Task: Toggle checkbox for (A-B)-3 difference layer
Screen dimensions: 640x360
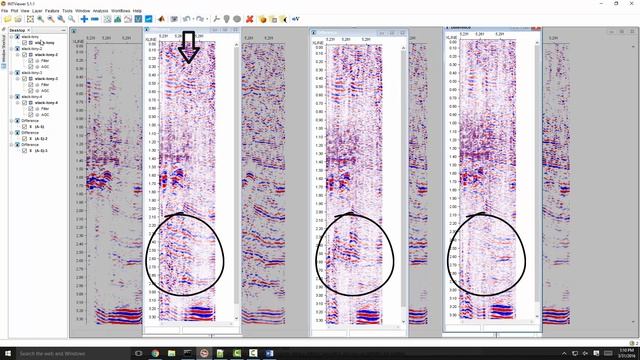Action: (x=24, y=151)
